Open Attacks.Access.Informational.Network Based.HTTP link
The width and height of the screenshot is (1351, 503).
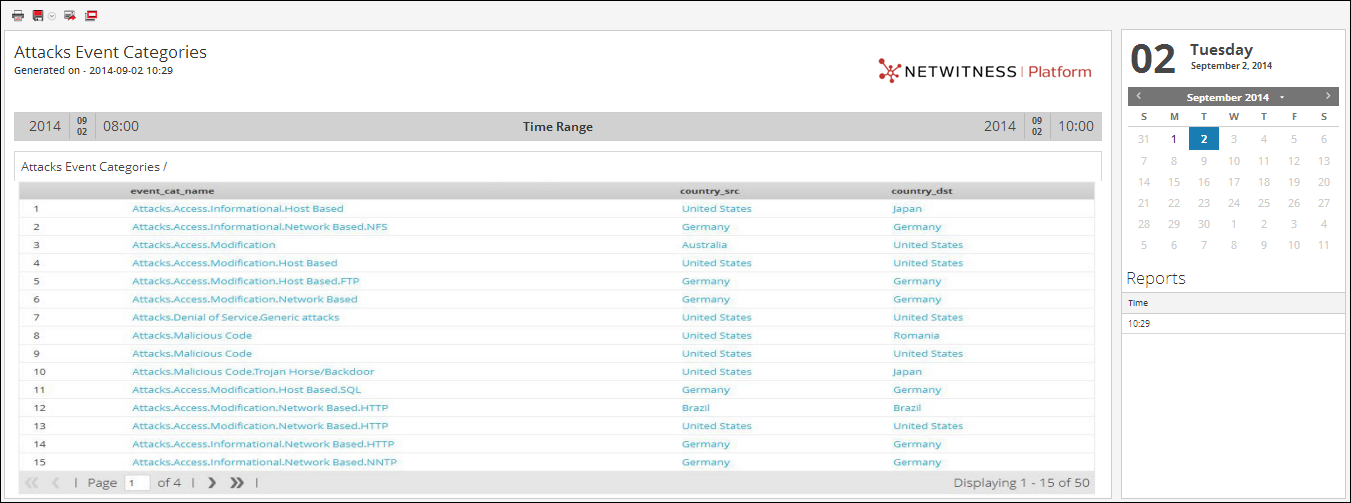(x=263, y=444)
